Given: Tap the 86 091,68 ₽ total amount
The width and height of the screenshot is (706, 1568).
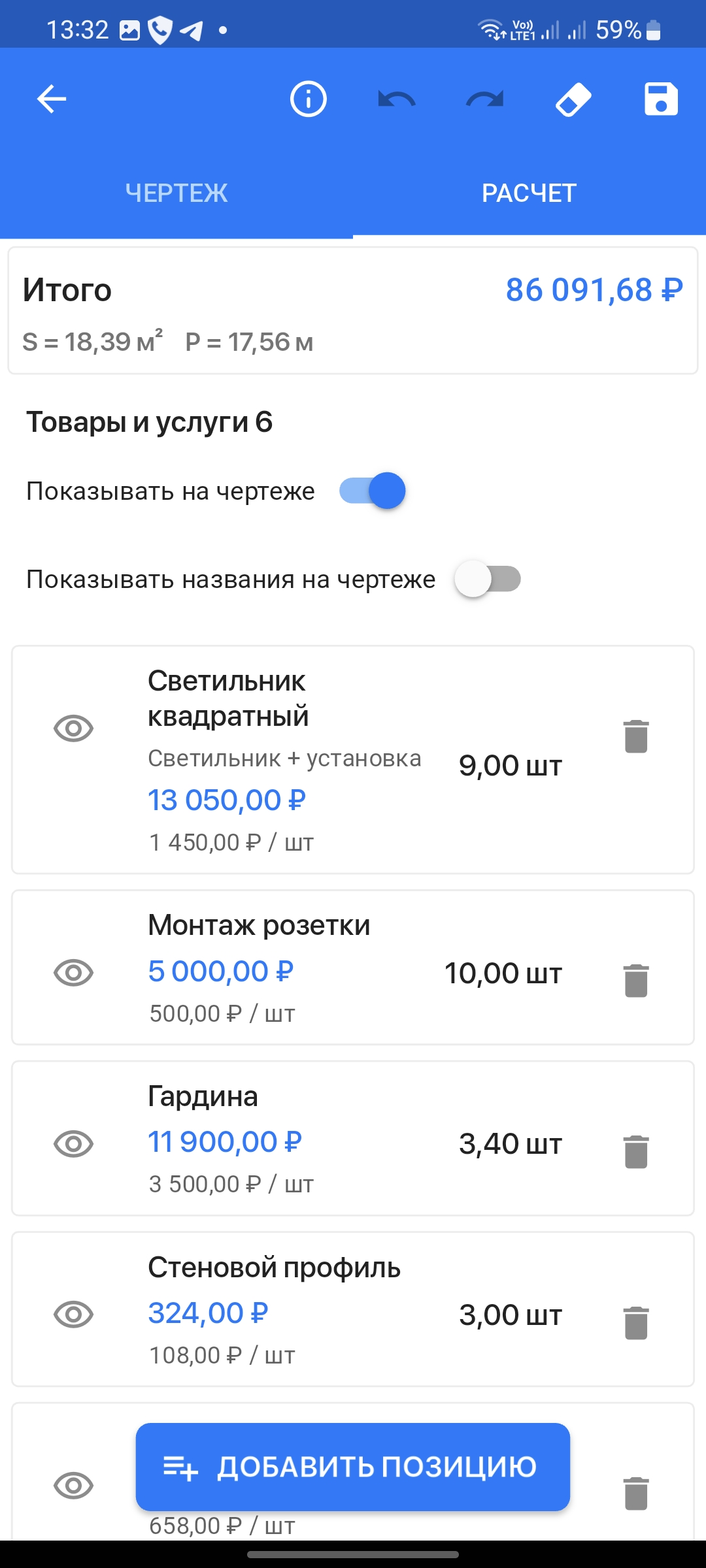Looking at the screenshot, I should click(594, 290).
